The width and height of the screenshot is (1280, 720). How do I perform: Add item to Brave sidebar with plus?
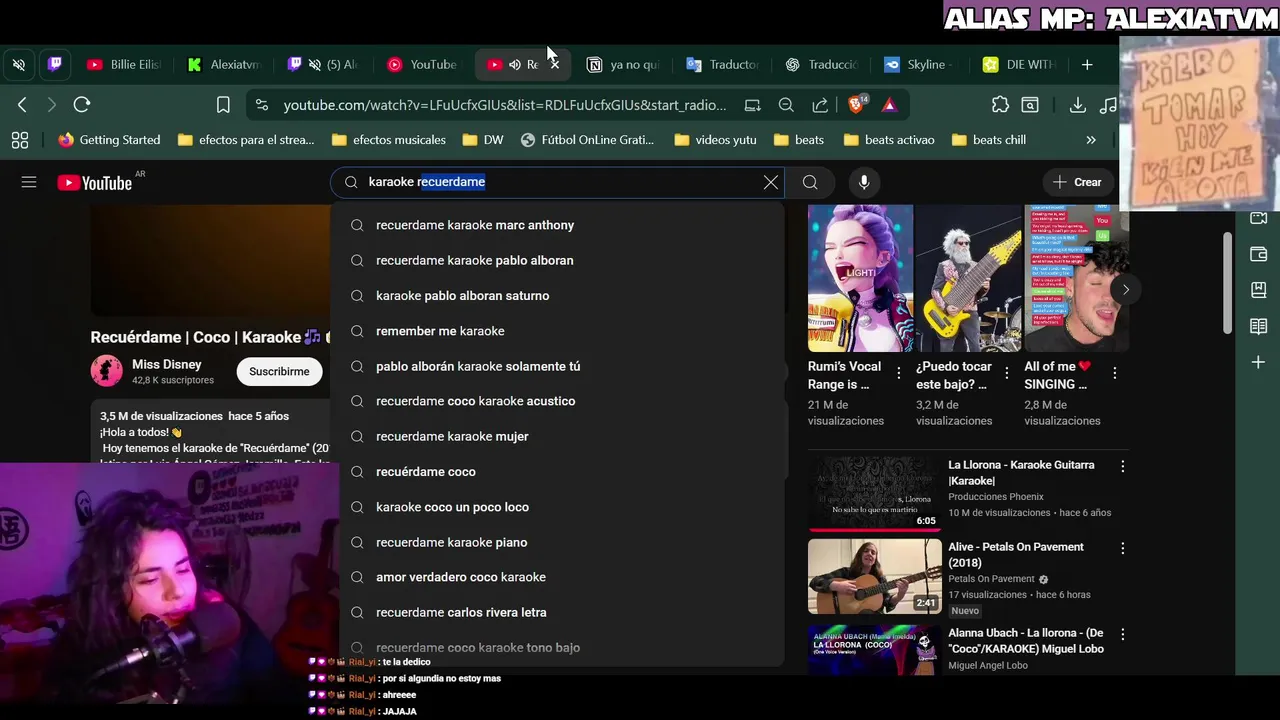pos(1259,362)
